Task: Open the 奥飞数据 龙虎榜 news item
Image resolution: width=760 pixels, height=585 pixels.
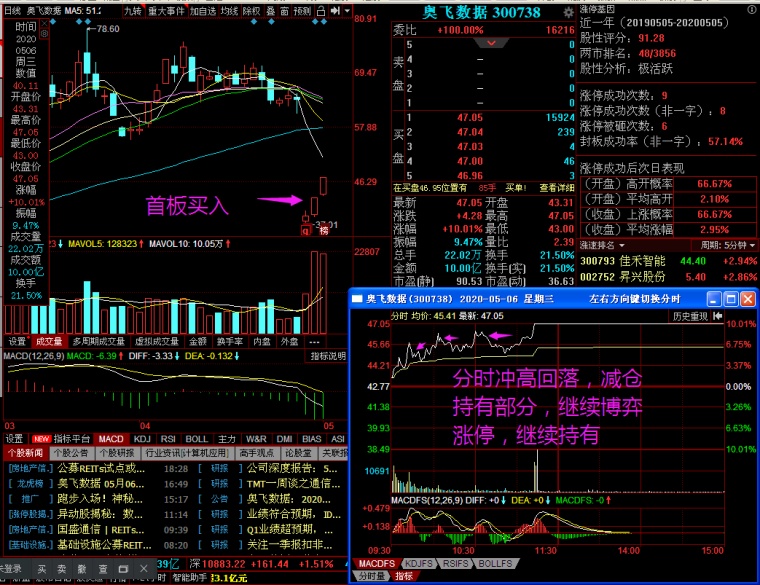Action: [100, 484]
